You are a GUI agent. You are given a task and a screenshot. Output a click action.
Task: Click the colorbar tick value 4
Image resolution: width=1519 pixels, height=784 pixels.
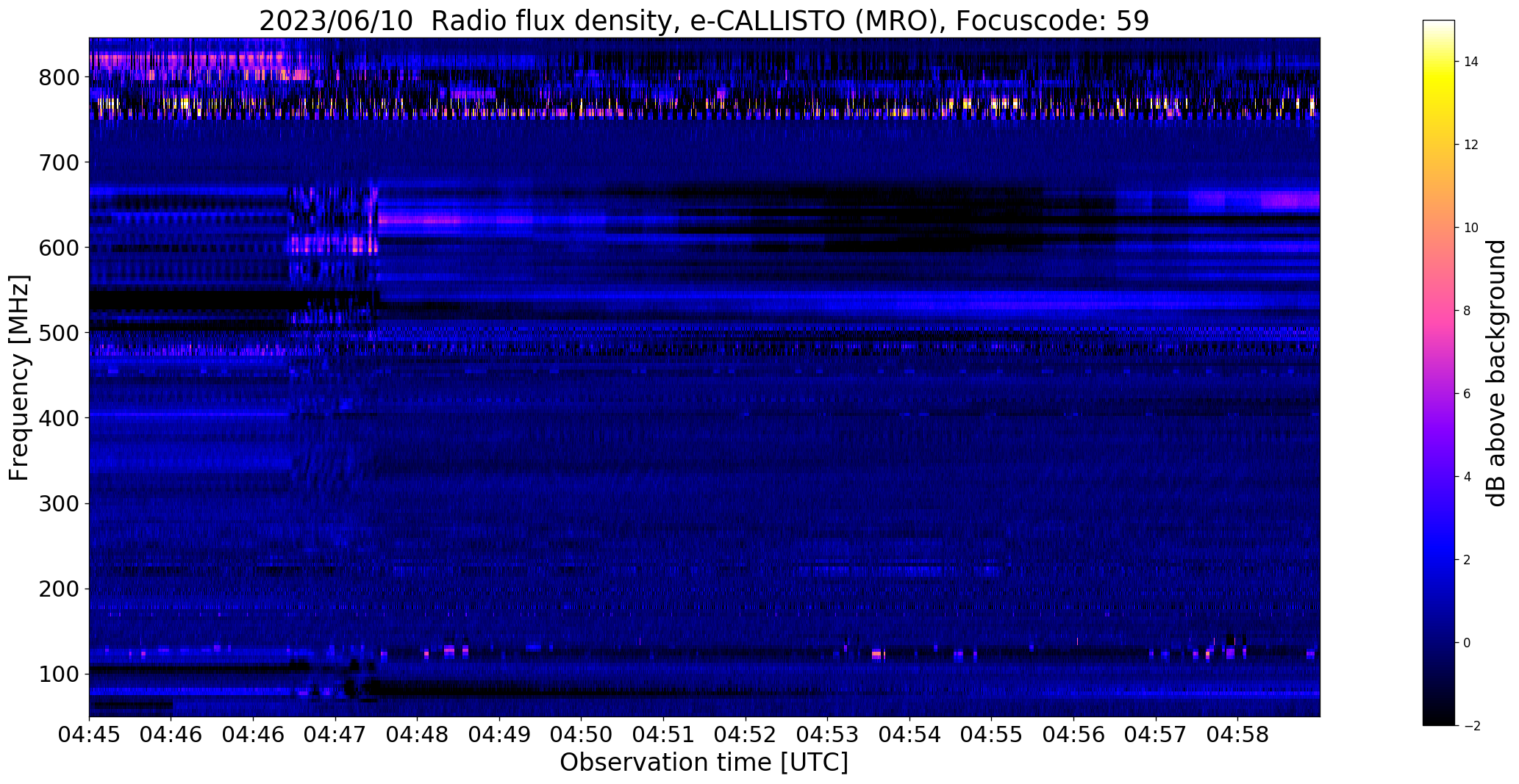point(1467,477)
